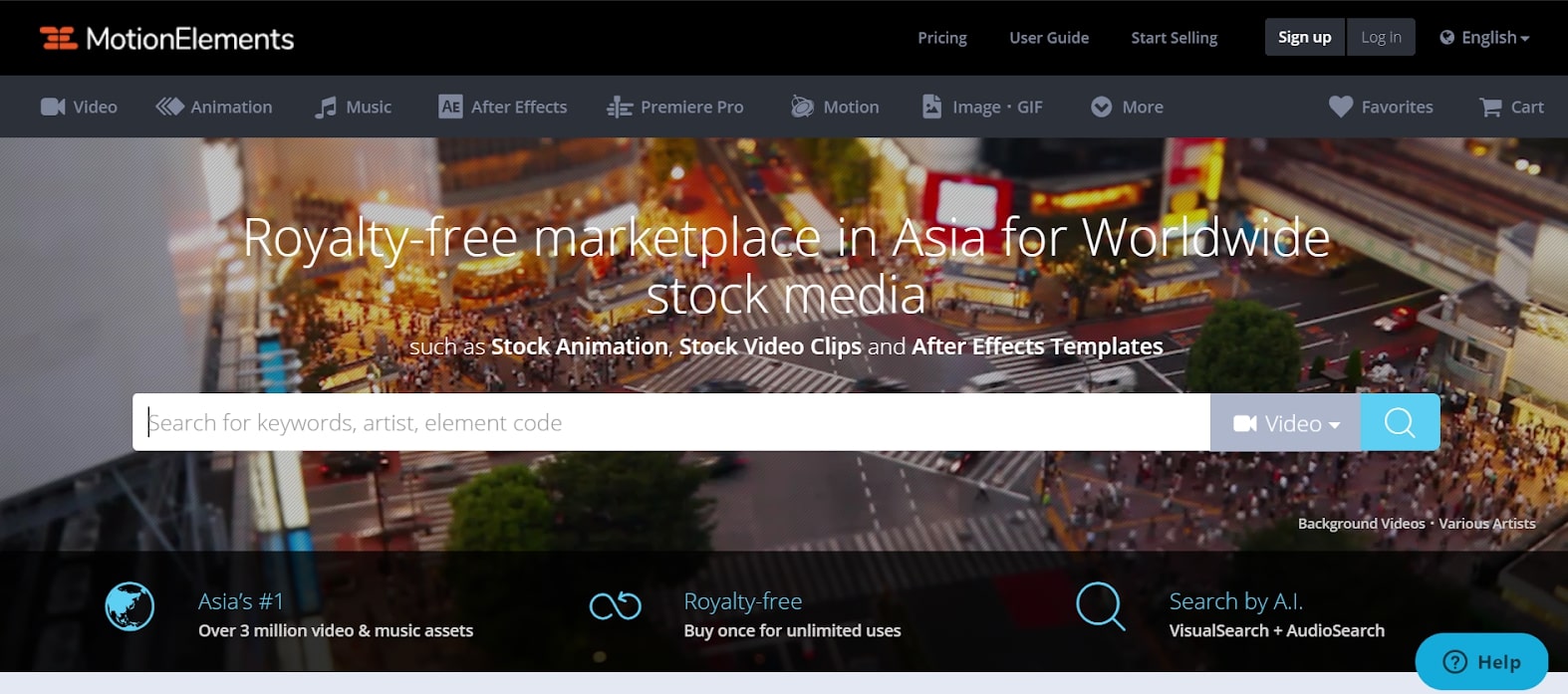This screenshot has width=1568, height=694.
Task: Open the More menu label
Action: tap(1143, 107)
